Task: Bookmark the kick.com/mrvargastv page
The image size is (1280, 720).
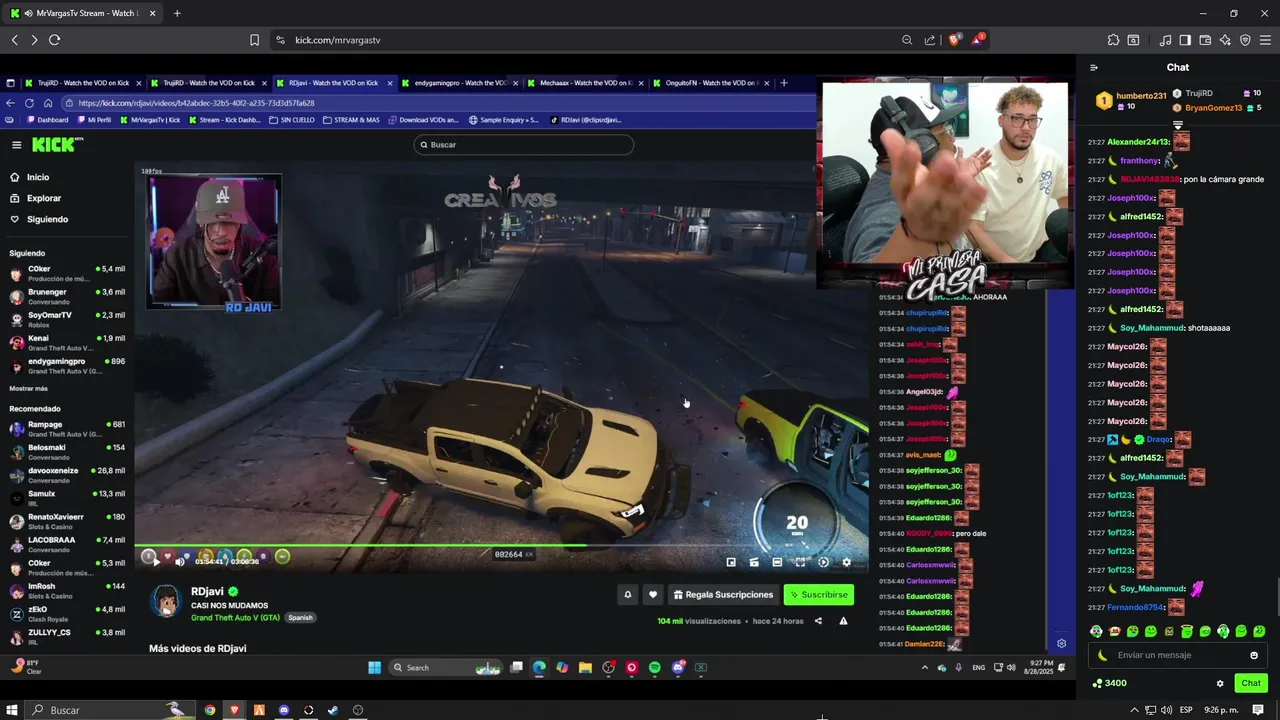Action: click(x=254, y=40)
